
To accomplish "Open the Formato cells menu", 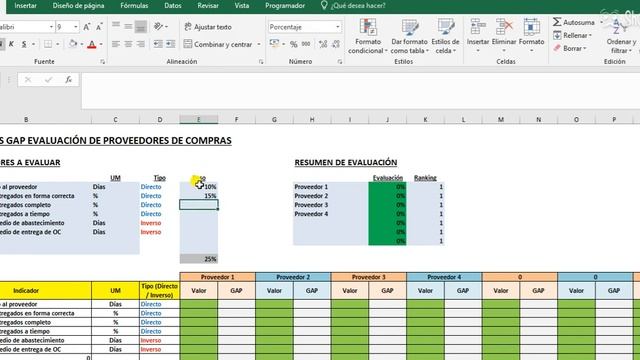I will (531, 36).
